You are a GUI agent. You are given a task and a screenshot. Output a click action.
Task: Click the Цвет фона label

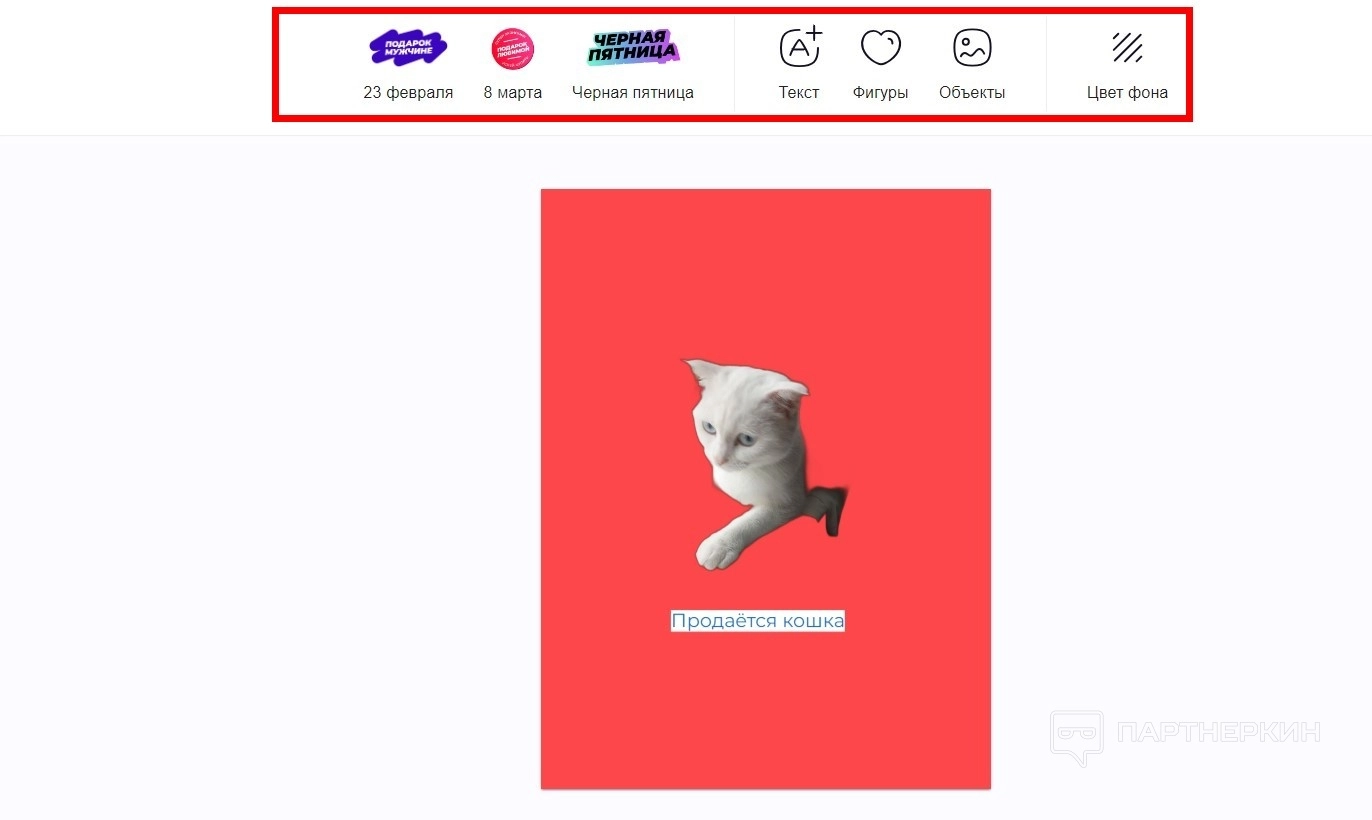[1127, 93]
